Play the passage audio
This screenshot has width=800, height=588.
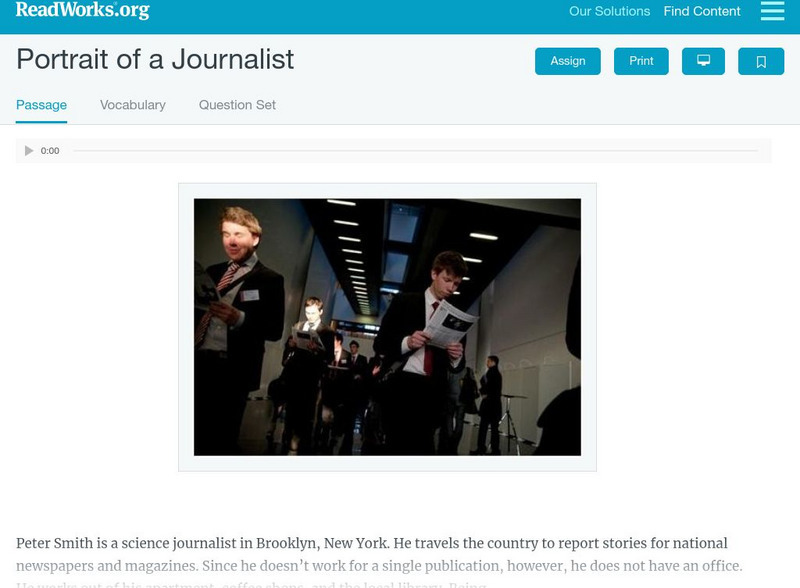click(x=29, y=151)
